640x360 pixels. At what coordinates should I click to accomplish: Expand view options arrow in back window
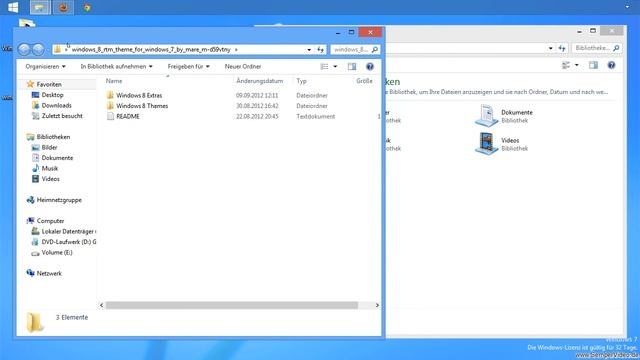[577, 65]
